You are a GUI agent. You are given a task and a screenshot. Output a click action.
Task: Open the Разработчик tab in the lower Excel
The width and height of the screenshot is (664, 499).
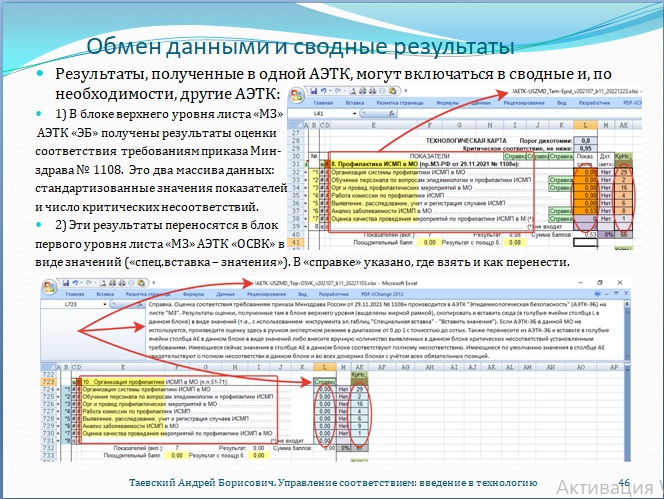334,294
